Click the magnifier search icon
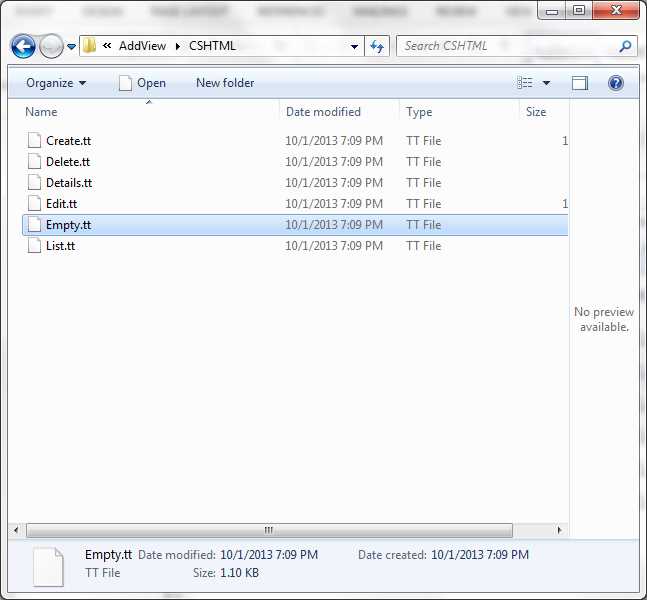647x600 pixels. coord(625,46)
